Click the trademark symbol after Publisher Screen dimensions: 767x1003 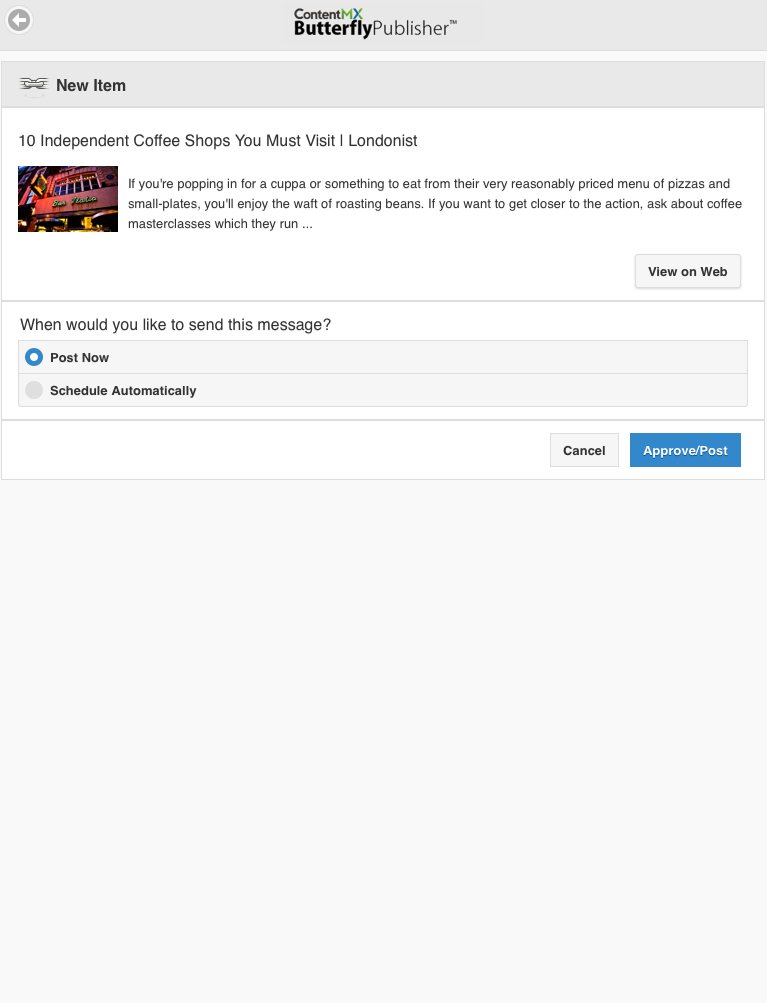click(453, 22)
